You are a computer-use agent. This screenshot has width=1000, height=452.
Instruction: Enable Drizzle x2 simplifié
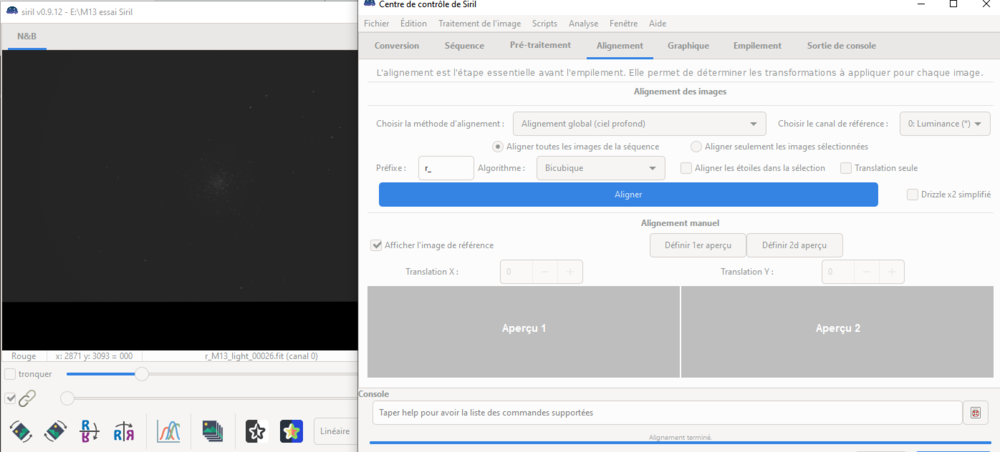coord(913,194)
